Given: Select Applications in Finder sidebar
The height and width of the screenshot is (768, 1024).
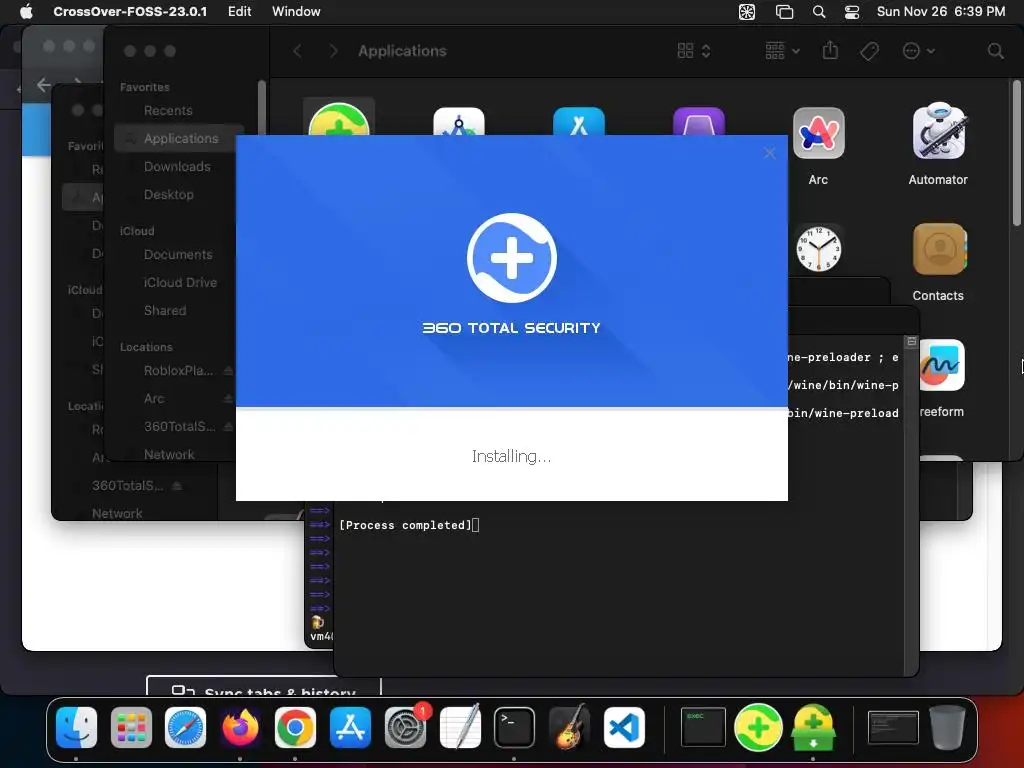Looking at the screenshot, I should point(179,138).
